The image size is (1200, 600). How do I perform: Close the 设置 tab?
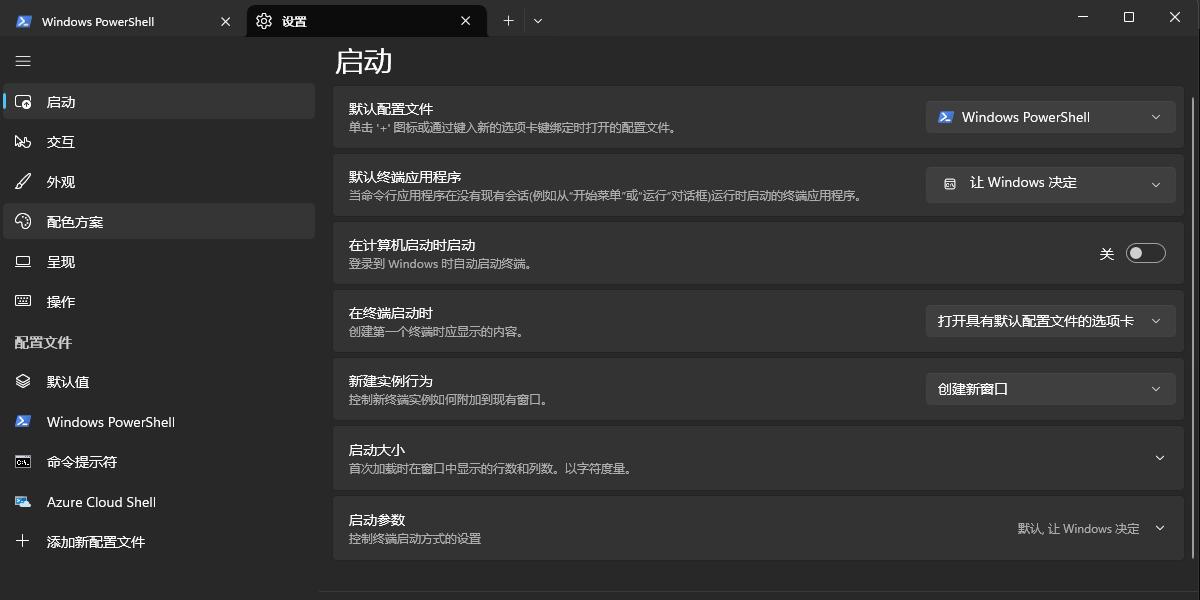(465, 21)
